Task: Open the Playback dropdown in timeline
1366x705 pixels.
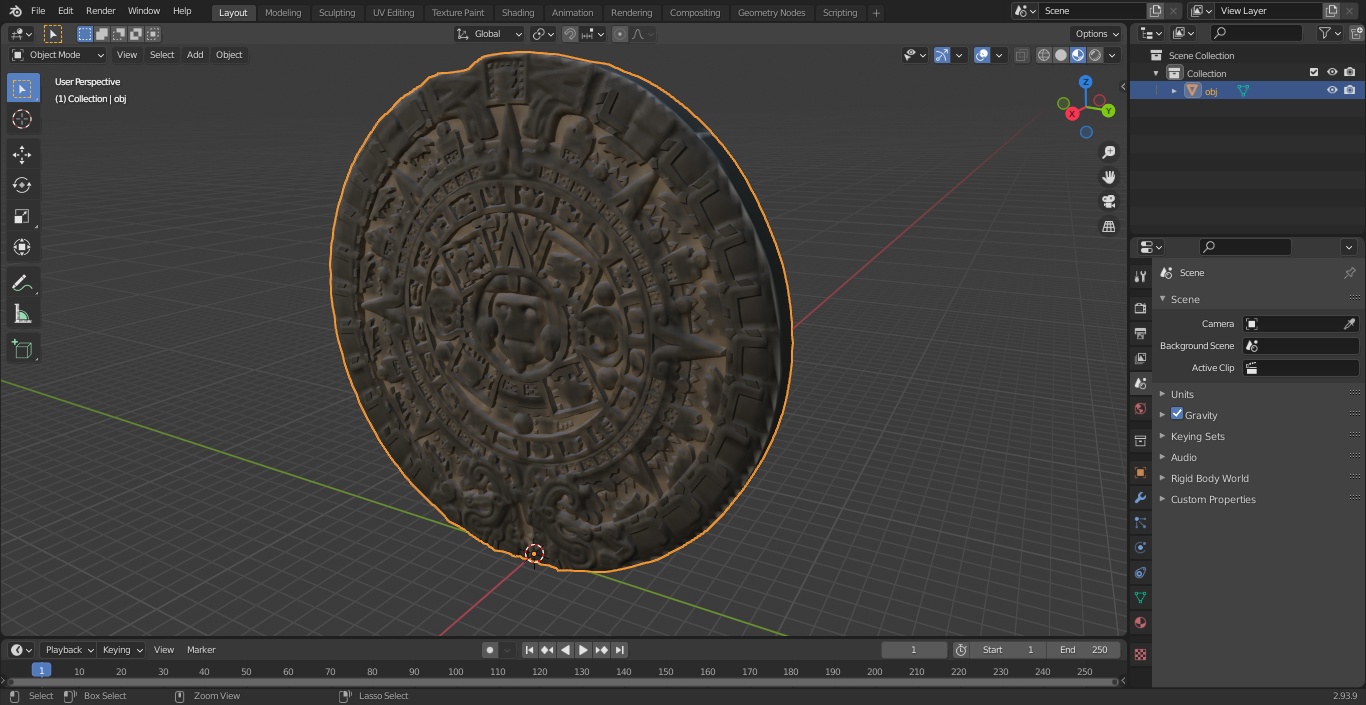Action: click(69, 650)
